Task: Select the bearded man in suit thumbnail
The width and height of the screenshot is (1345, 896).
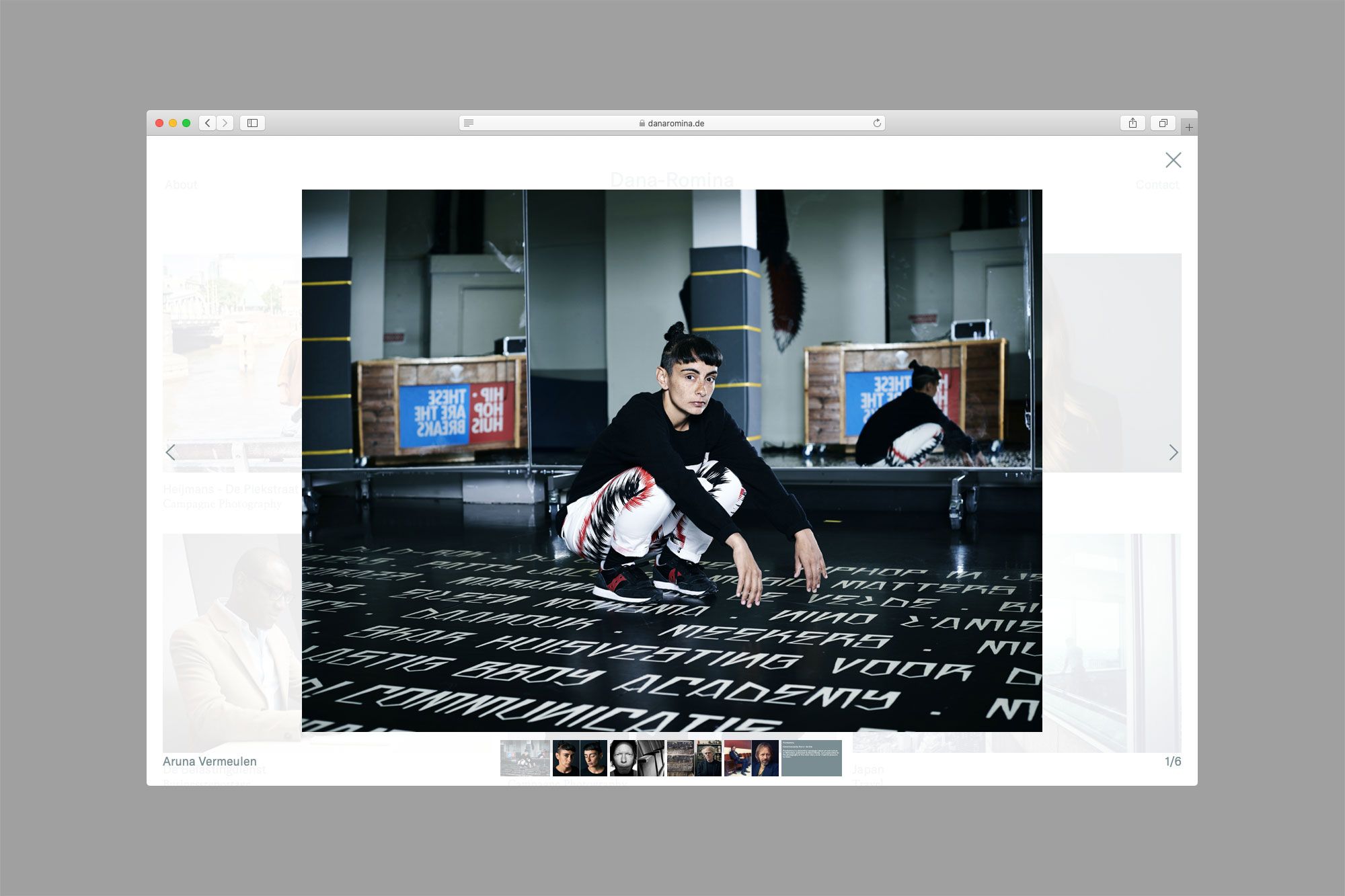Action: click(751, 758)
